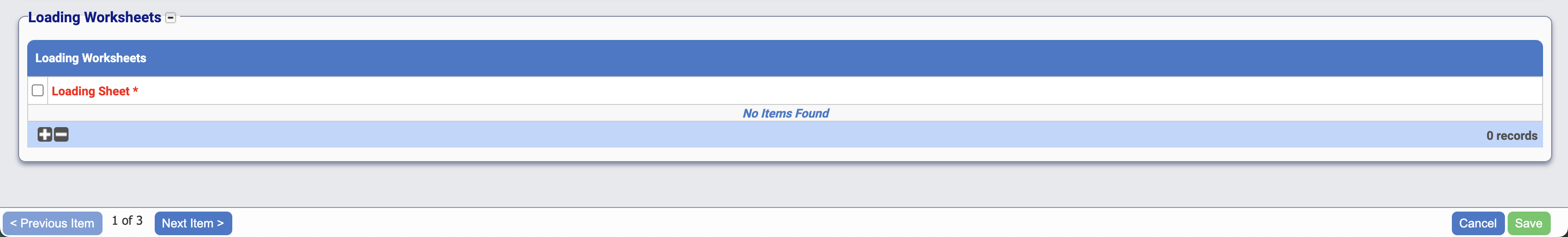Click the dark blue Loading Worksheets section heading
1568x237 pixels.
[x=94, y=18]
